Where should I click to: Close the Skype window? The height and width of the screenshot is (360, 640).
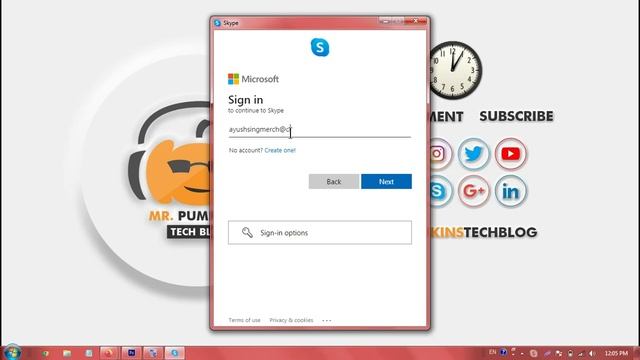(416, 20)
